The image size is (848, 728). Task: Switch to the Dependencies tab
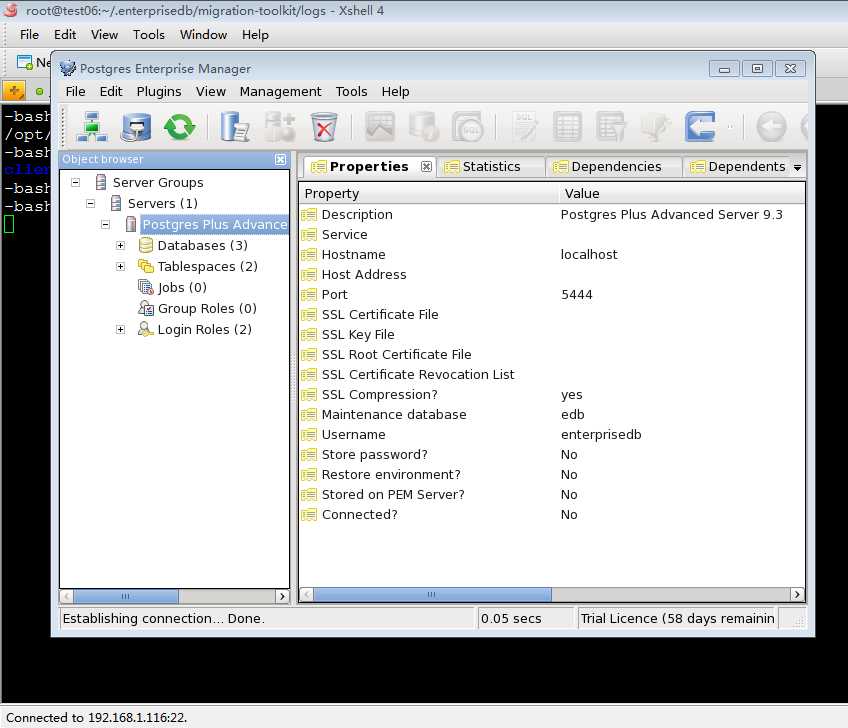click(616, 167)
